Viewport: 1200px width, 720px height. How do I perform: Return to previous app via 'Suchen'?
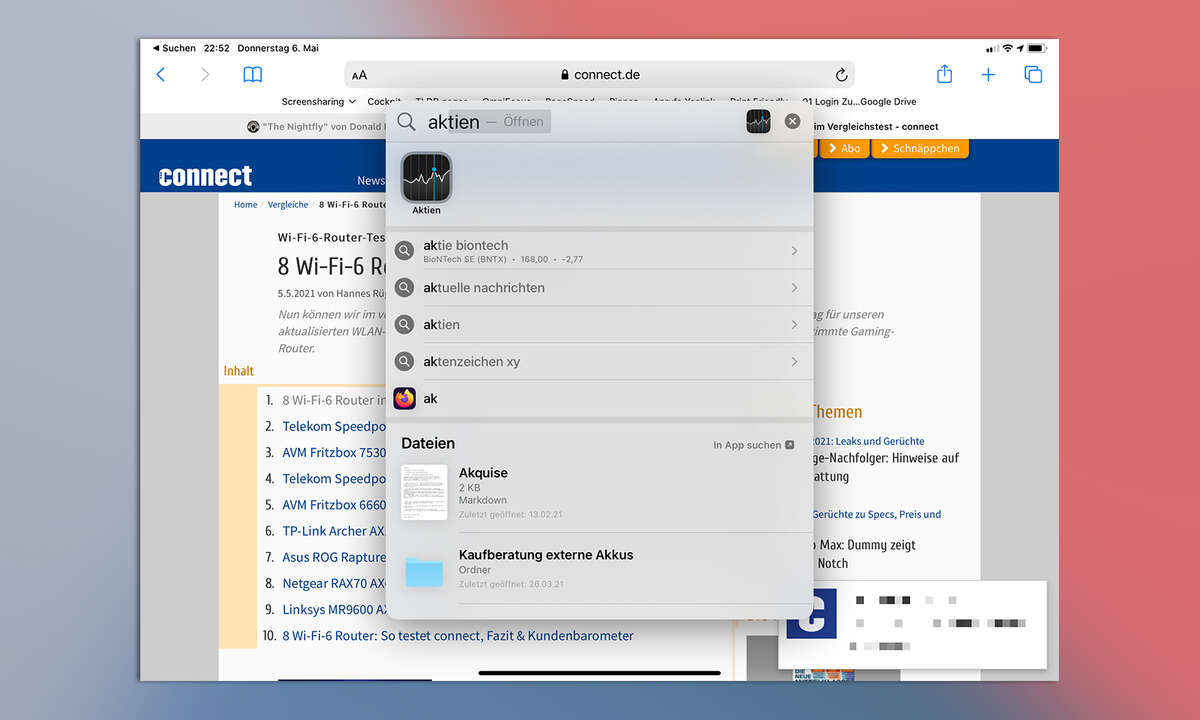[174, 48]
